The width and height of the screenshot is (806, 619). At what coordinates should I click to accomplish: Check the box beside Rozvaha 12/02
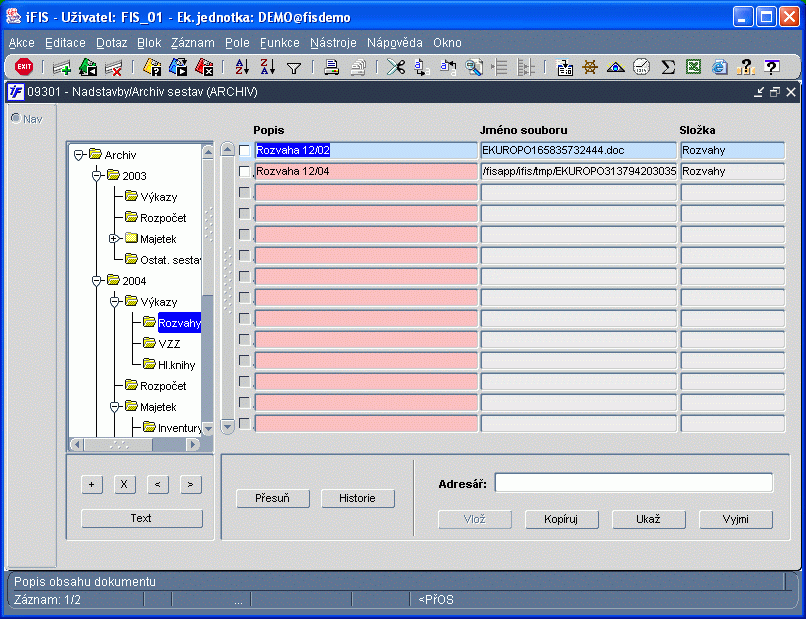point(245,151)
